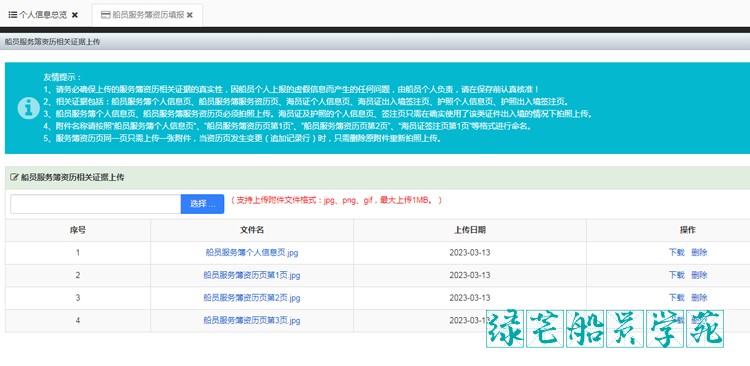Screen dimensions: 750x366
Task: Click the info icon in the tips banner
Action: point(29,108)
